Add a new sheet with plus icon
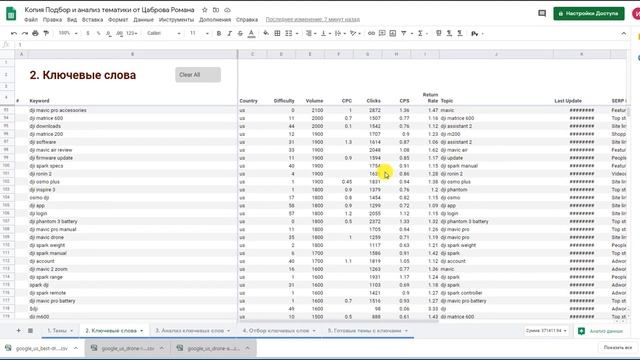Viewport: 640px width, 360px height. click(x=18, y=331)
